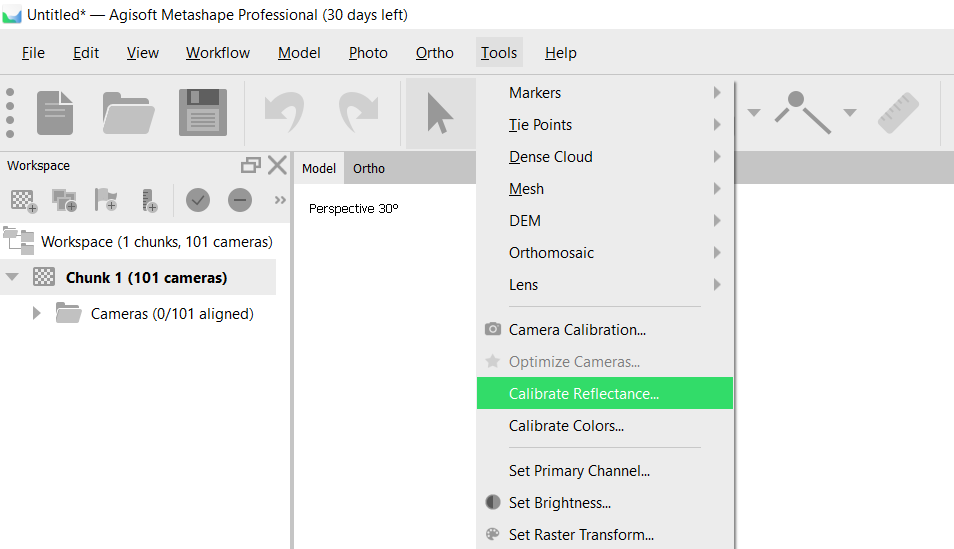The image size is (954, 549).
Task: Open dropdown arrow right of polyline tool
Action: point(849,112)
